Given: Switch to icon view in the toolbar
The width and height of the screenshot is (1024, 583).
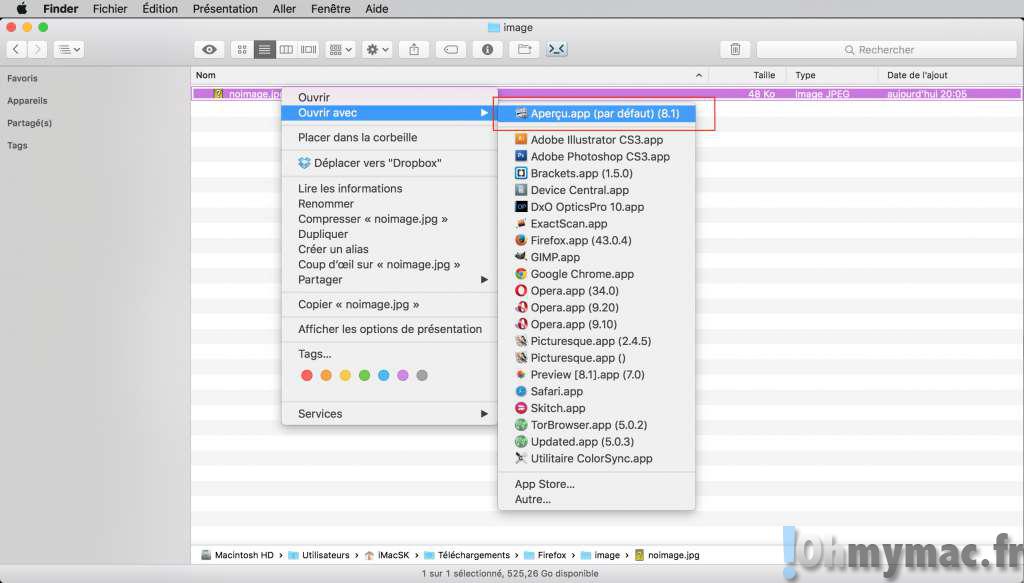Looking at the screenshot, I should click(x=242, y=49).
